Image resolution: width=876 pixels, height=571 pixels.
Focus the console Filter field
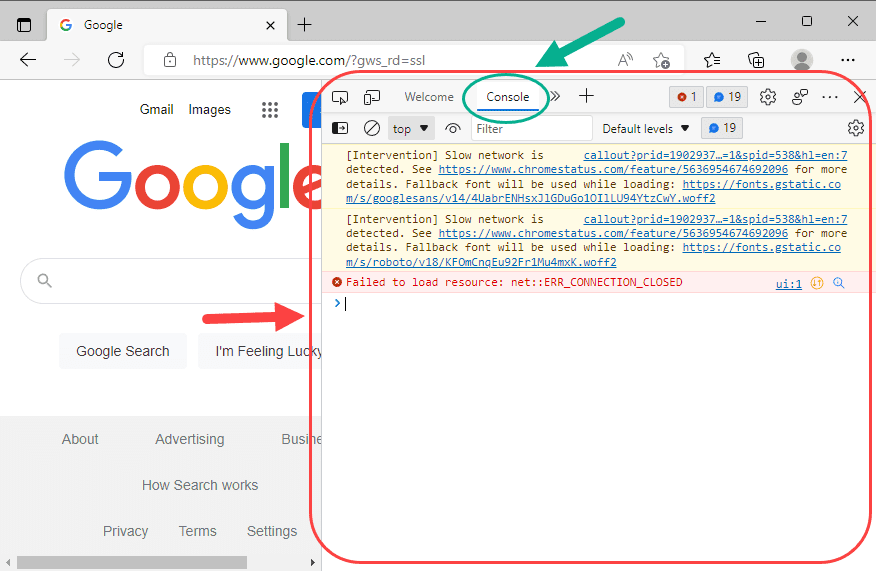[532, 129]
